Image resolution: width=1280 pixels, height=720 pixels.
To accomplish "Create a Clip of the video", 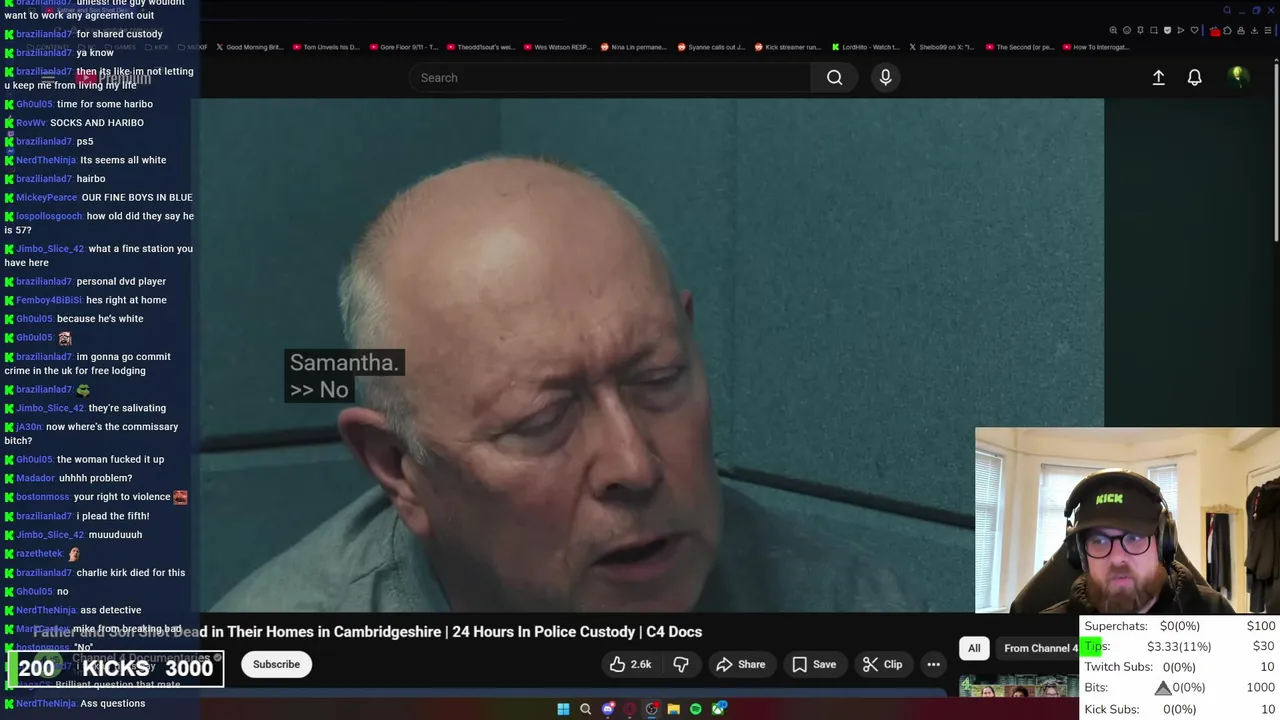I will [x=882, y=664].
